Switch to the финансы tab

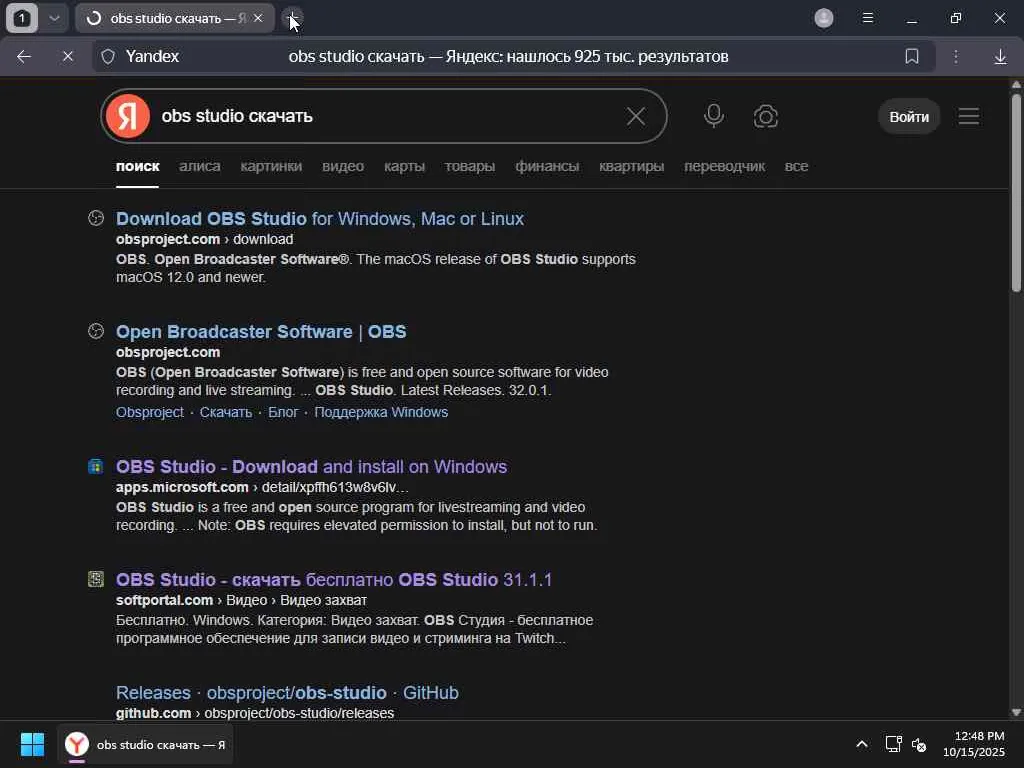pos(547,167)
